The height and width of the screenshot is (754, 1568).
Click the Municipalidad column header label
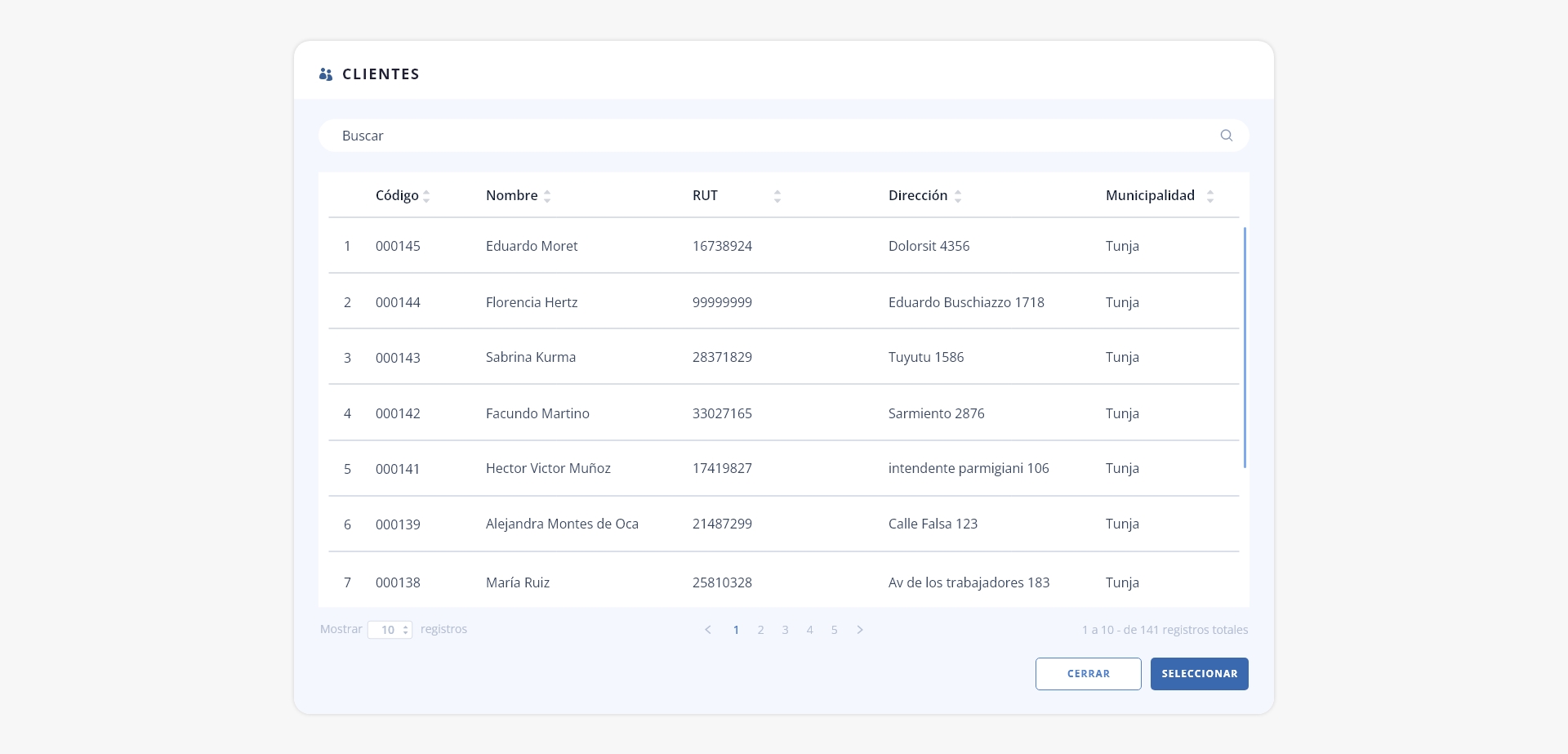pos(1150,195)
